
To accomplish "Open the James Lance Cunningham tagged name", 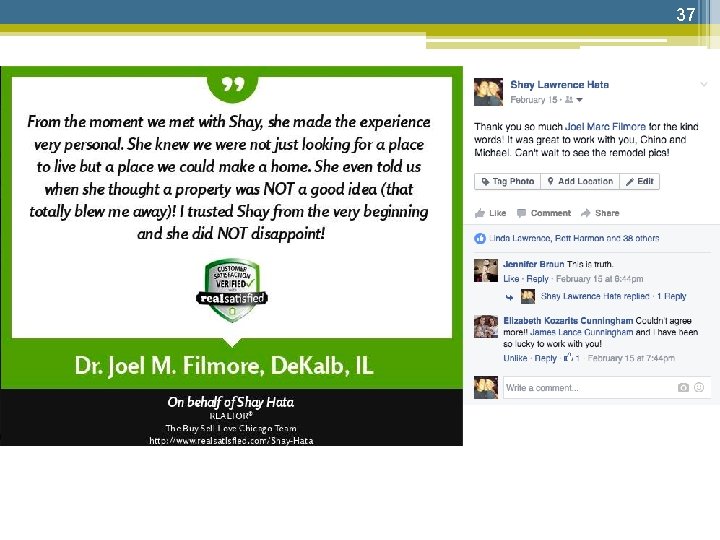I will 581,332.
